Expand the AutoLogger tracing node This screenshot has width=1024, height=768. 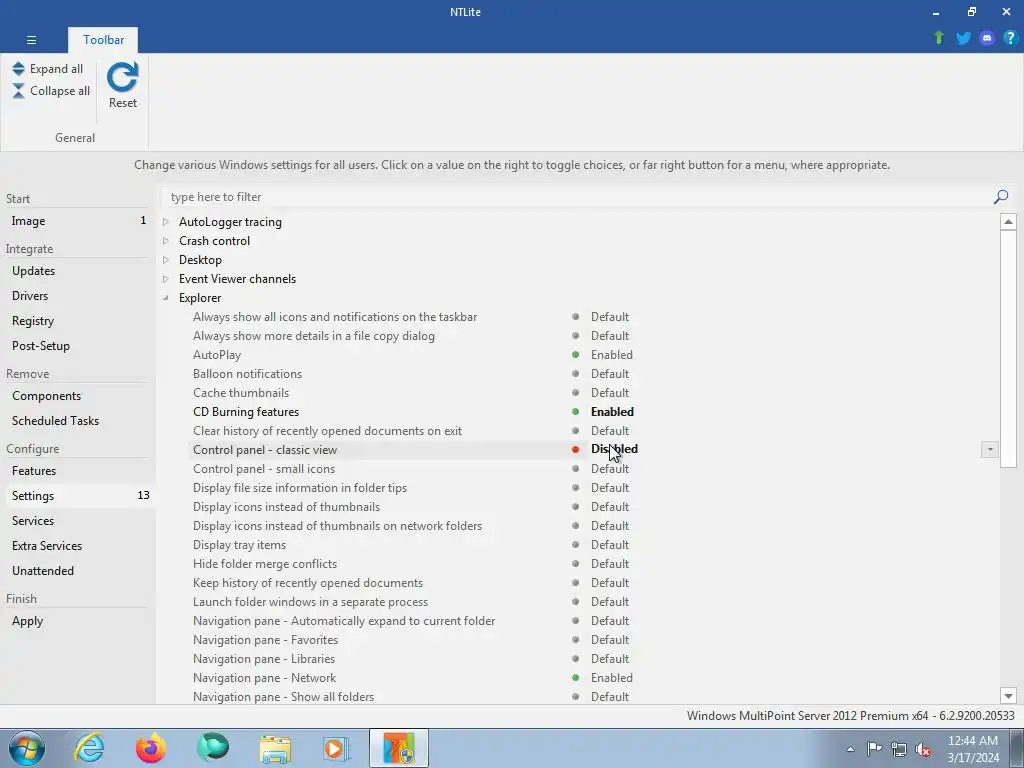pyautogui.click(x=166, y=222)
